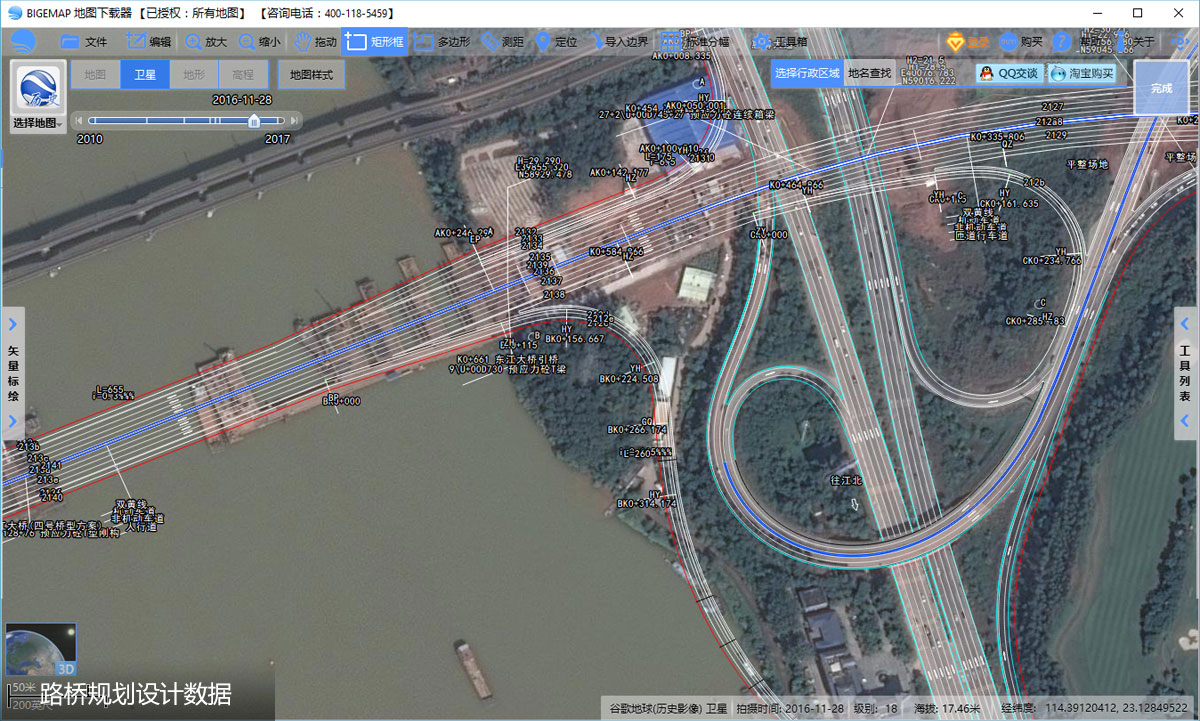Image resolution: width=1200 pixels, height=721 pixels.
Task: Switch to 地形 terrain layer type
Action: pyautogui.click(x=194, y=74)
